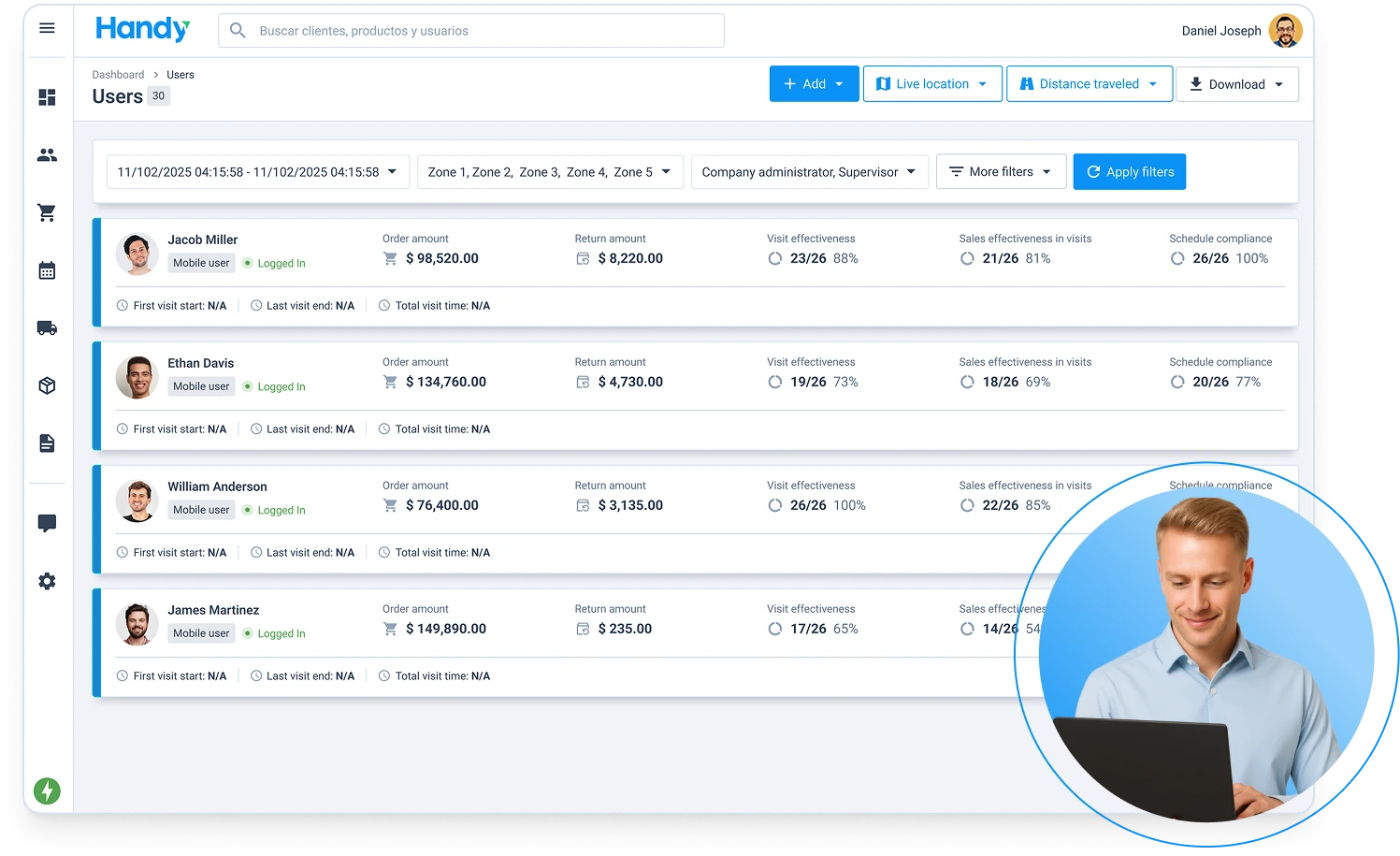Open the calendar section in the sidebar
This screenshot has width=1400, height=856.
[x=47, y=270]
